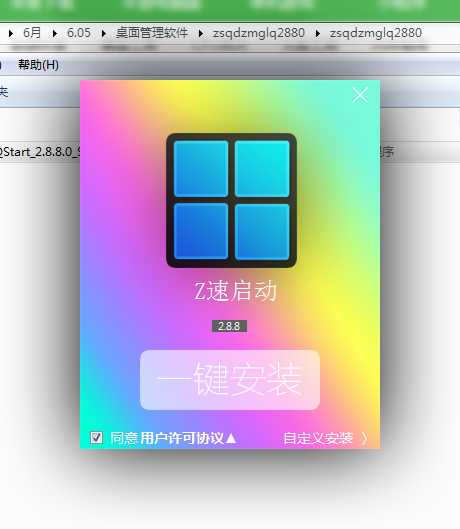The height and width of the screenshot is (529, 460).
Task: Click the 2.8.8 version badge
Action: pyautogui.click(x=229, y=326)
